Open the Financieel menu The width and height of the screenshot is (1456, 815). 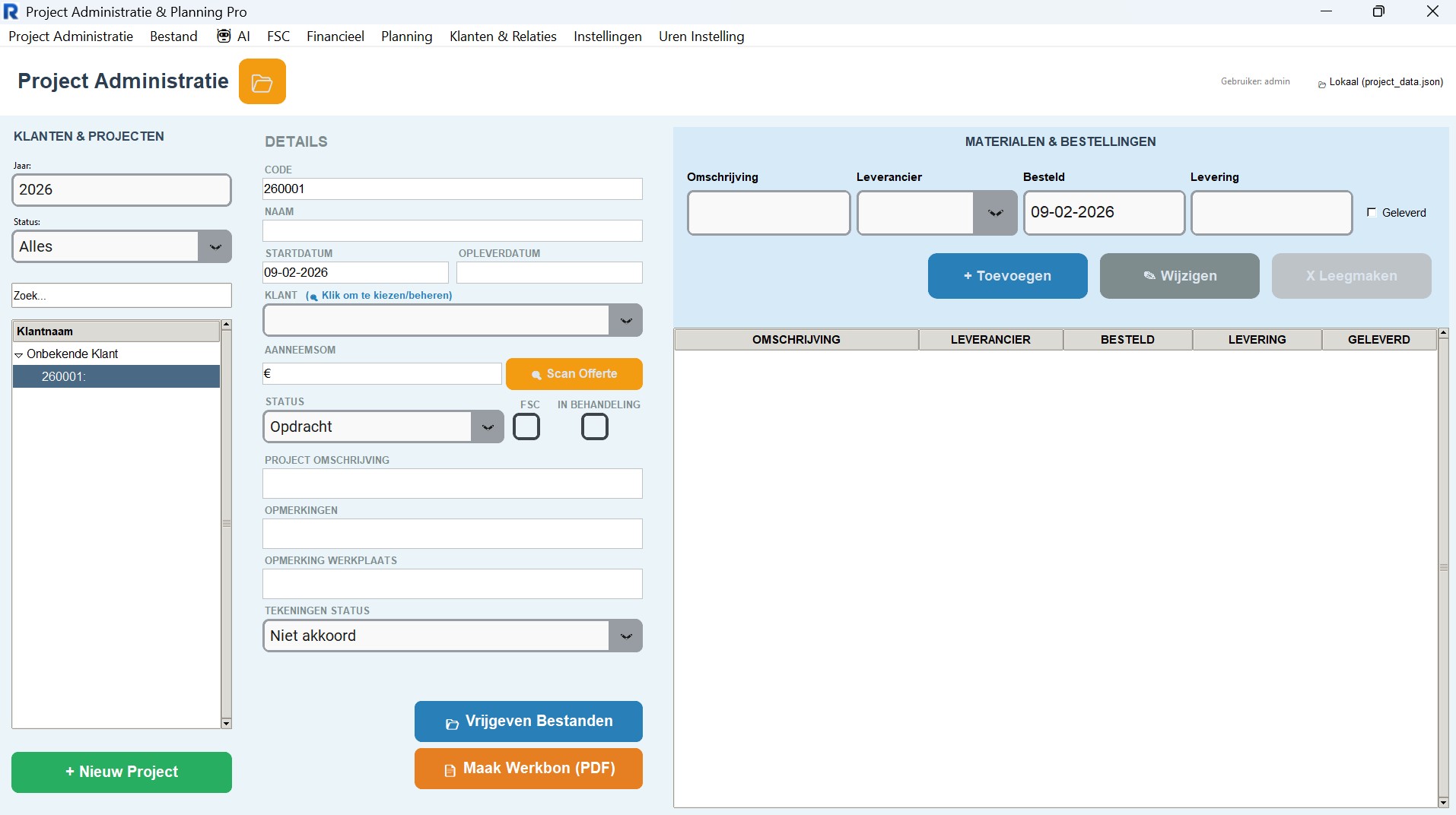(x=335, y=36)
